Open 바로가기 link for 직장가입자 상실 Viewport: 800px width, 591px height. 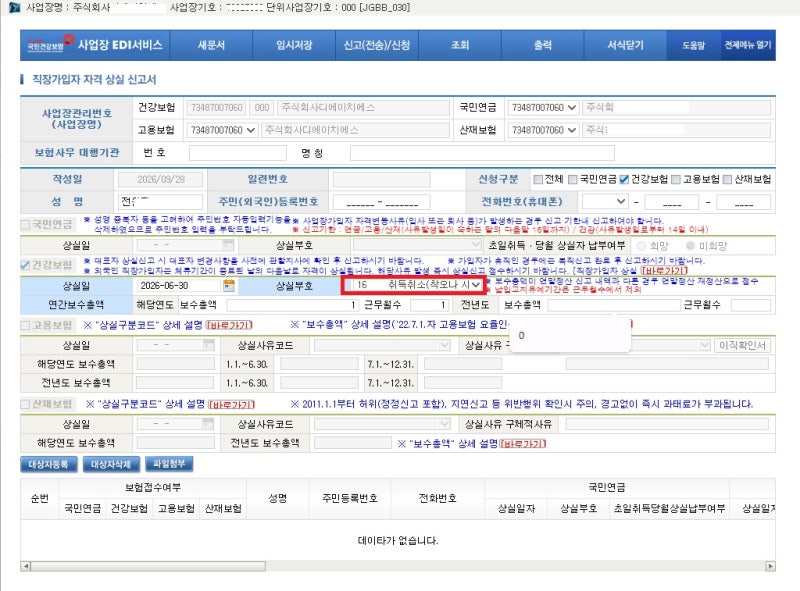[664, 270]
